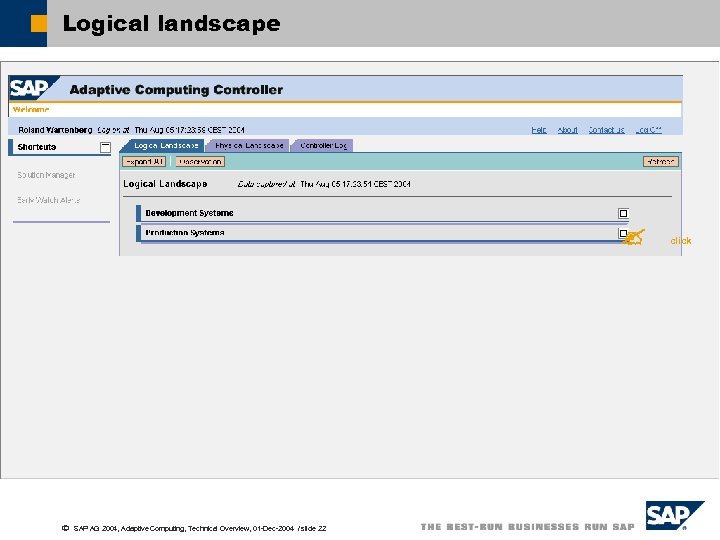This screenshot has height=540, width=720.
Task: Collapse the Shortcuts panel
Action: (x=105, y=147)
